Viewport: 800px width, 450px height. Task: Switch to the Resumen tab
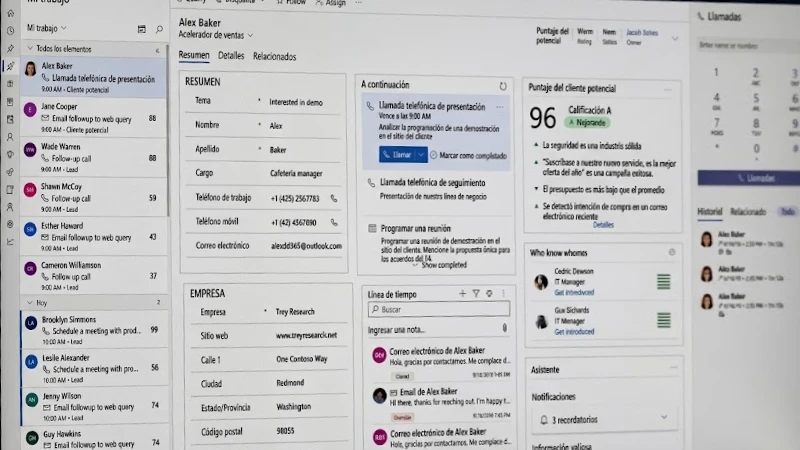coord(194,55)
